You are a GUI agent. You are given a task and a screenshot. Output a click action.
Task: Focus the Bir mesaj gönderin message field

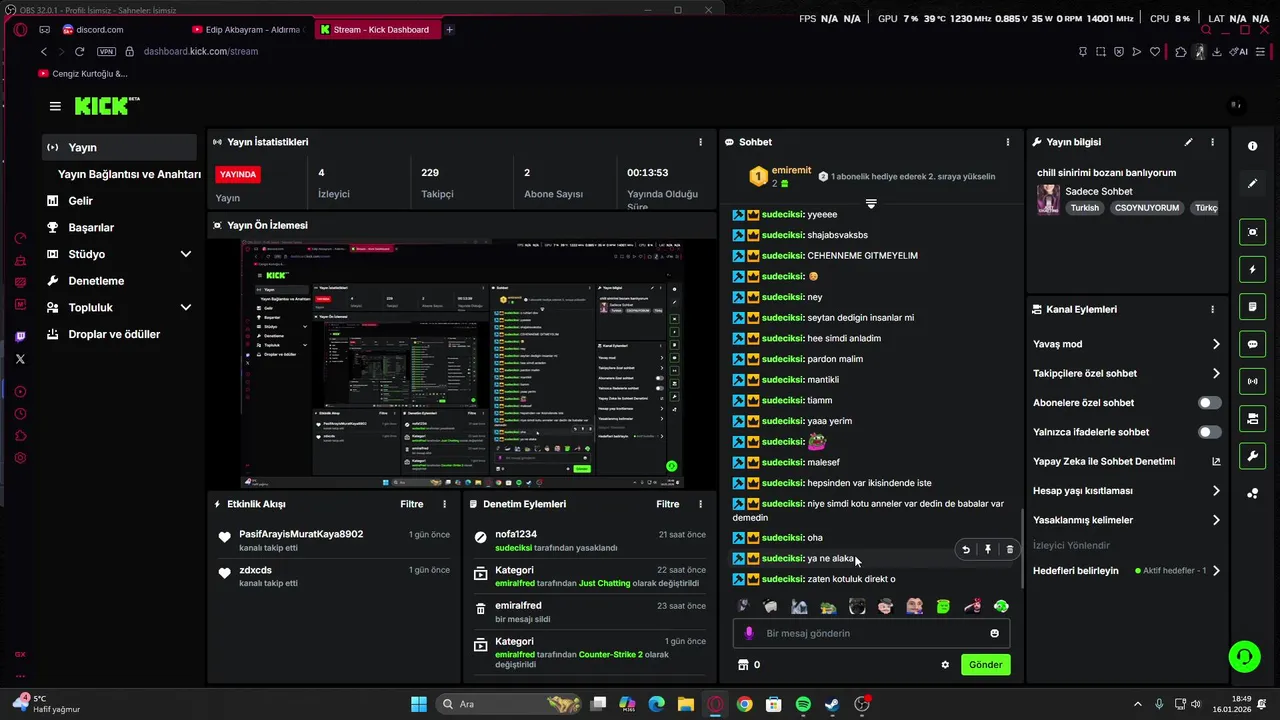871,633
